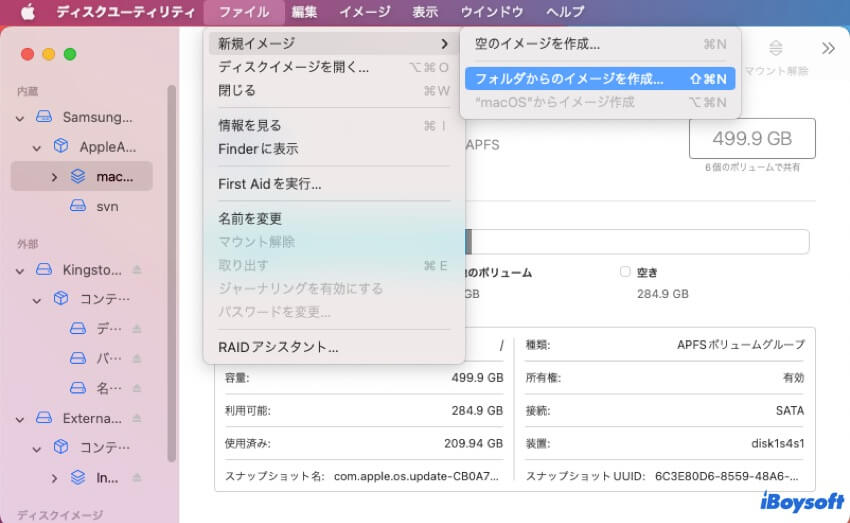Click the disk icon beside バ… volume
The width and height of the screenshot is (850, 523).
click(x=78, y=358)
